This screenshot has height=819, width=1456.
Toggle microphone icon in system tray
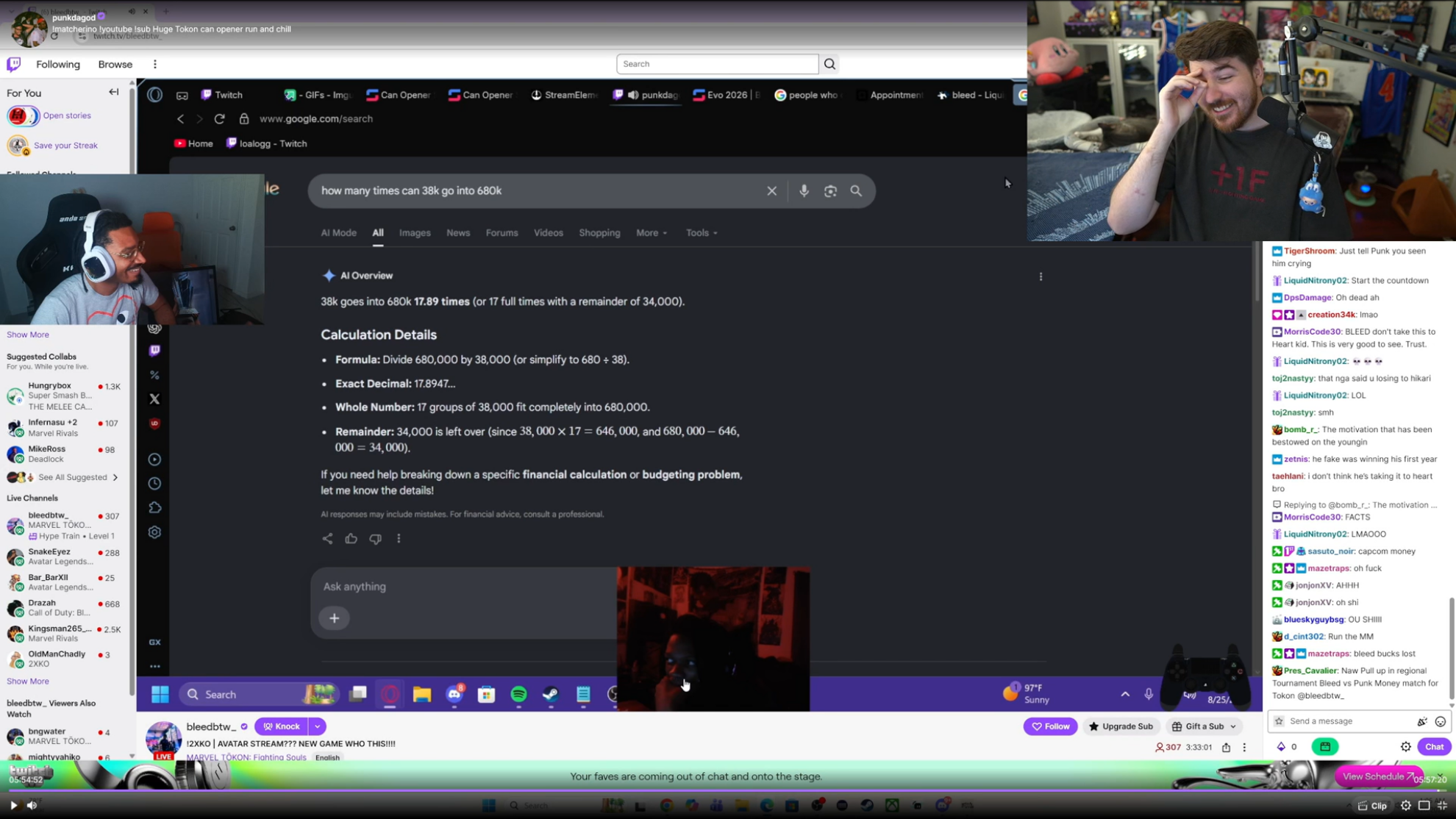tap(1149, 694)
